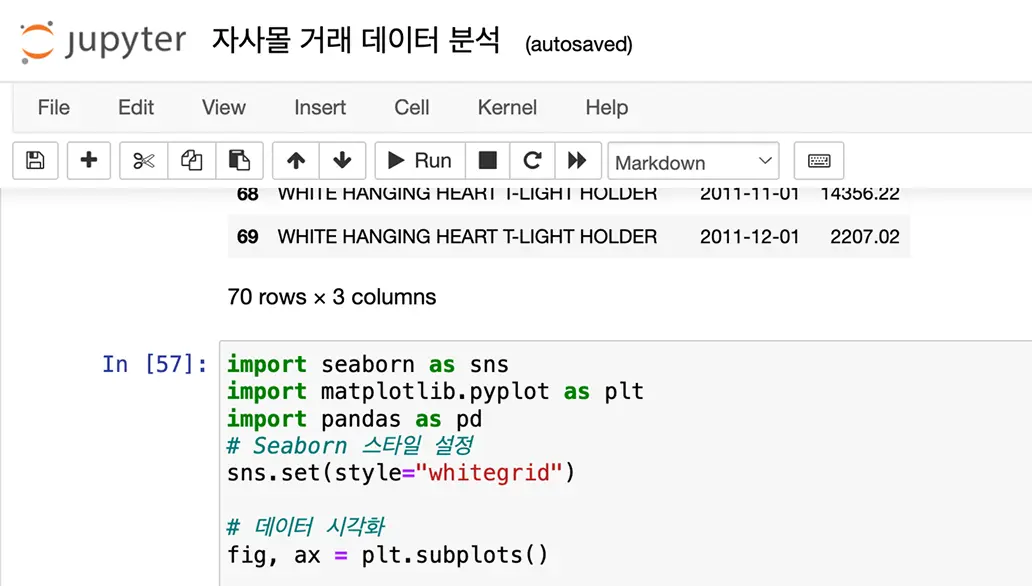Copy selected cells icon

coord(191,161)
